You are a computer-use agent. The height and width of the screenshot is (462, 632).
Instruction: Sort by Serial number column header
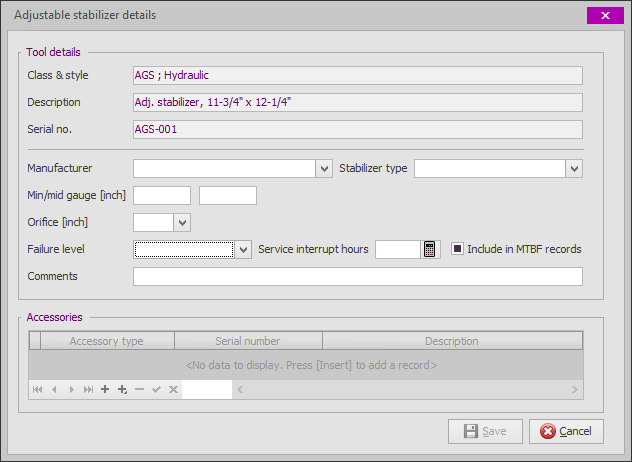click(247, 341)
